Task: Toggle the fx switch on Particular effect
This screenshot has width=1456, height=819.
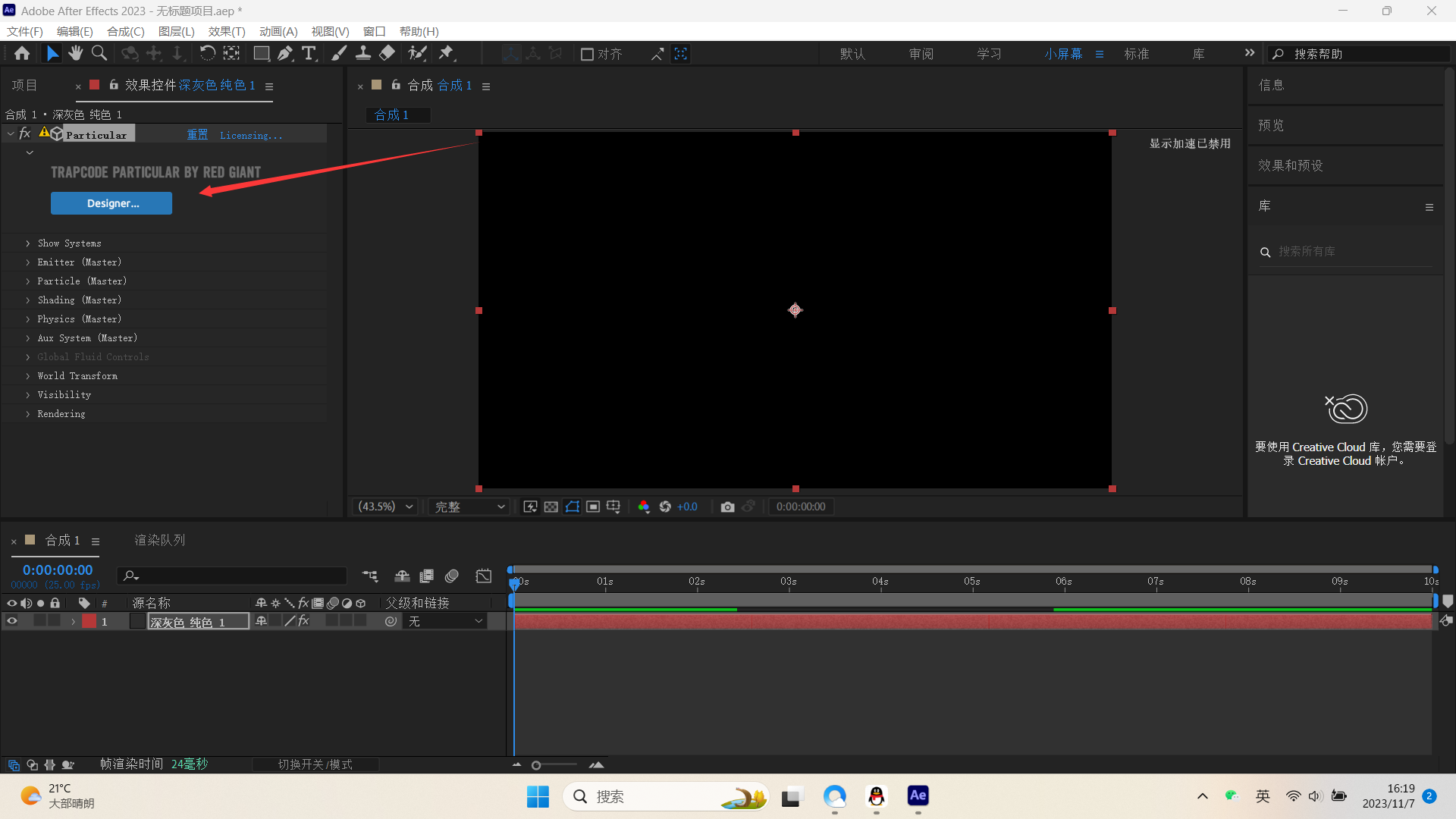Action: click(25, 133)
